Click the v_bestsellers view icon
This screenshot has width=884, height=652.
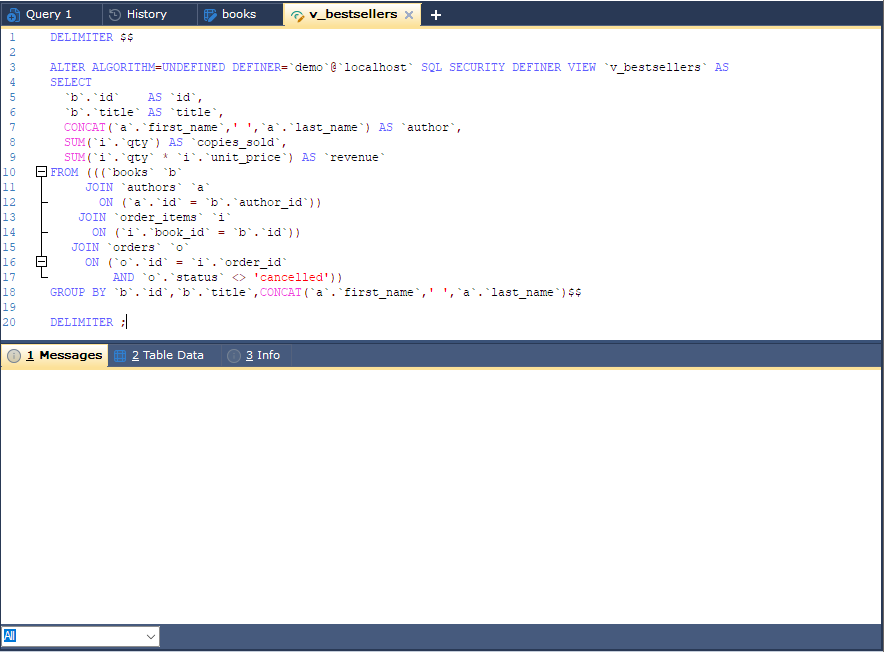tap(297, 16)
